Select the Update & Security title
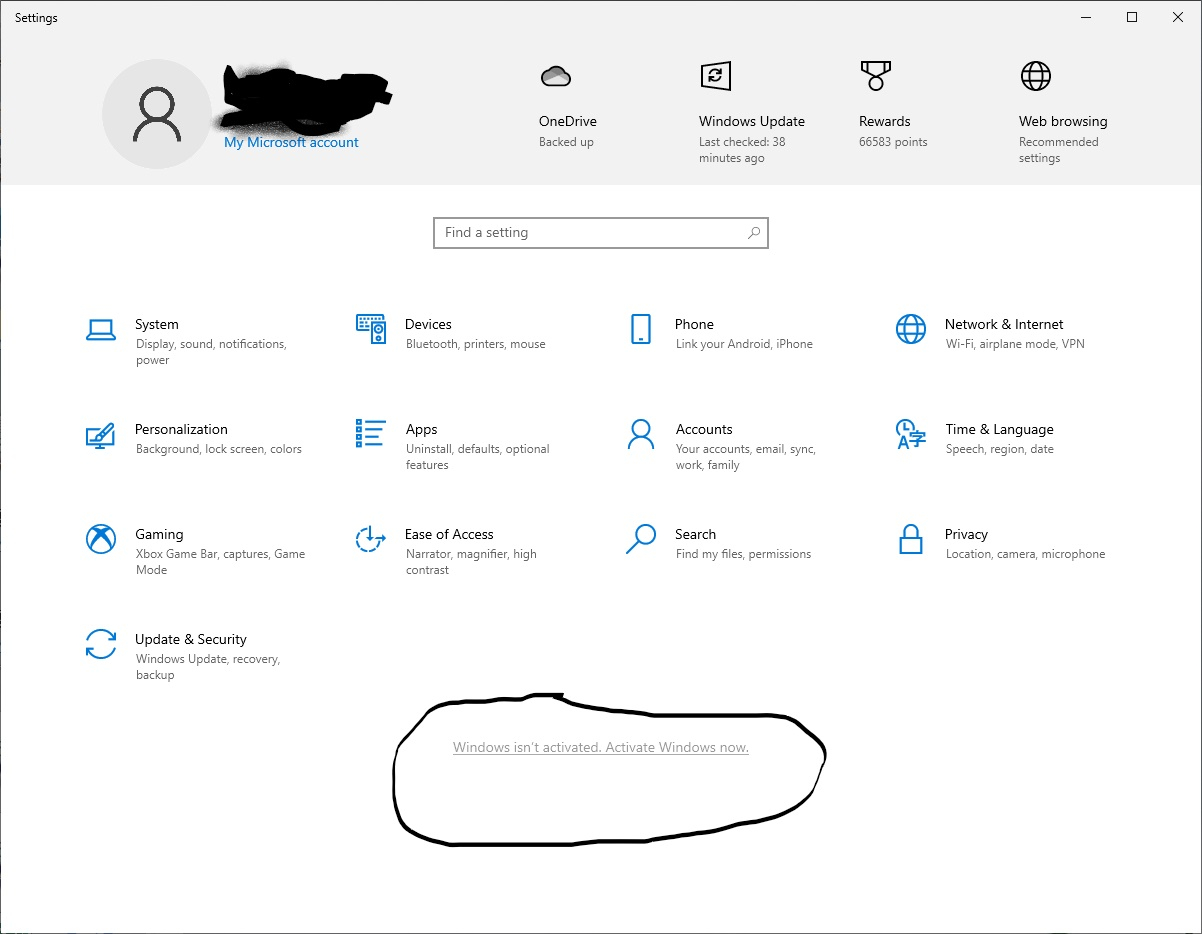 (x=191, y=639)
